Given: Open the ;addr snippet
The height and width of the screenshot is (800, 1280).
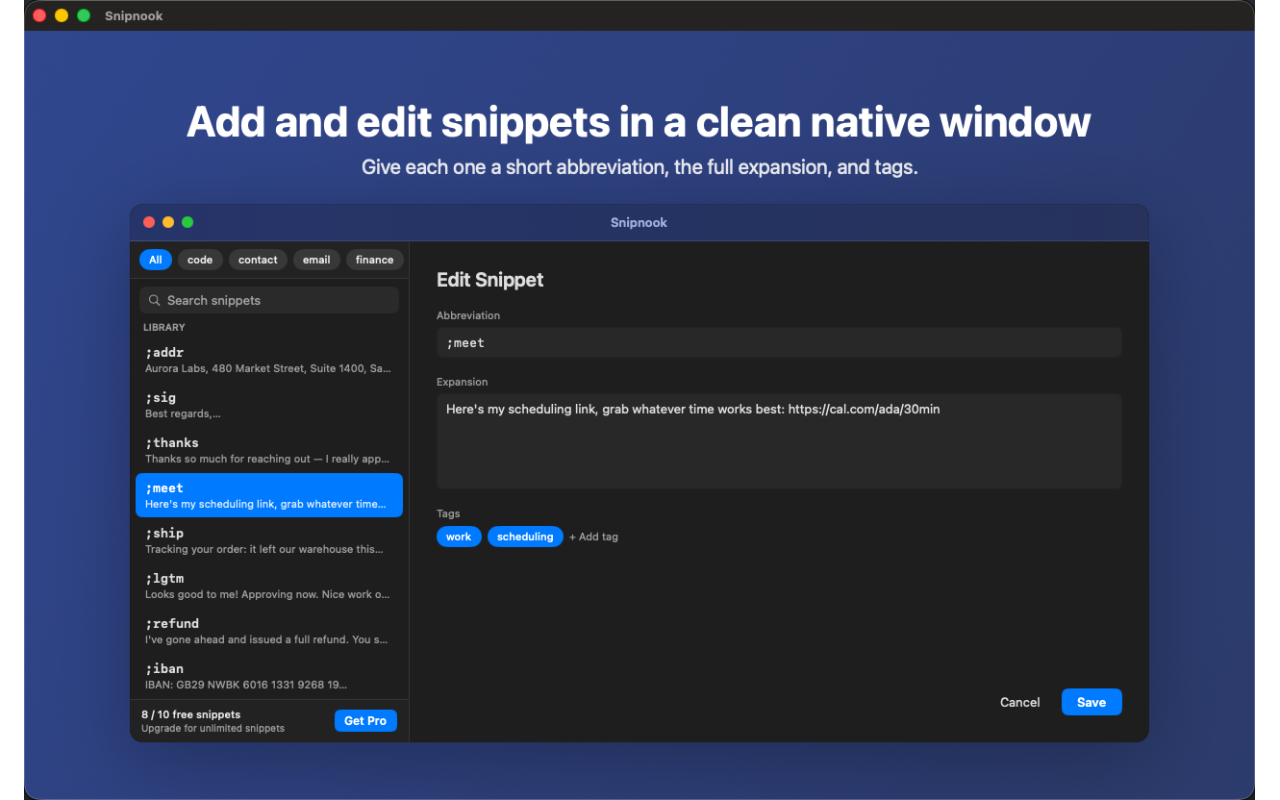Looking at the screenshot, I should click(x=269, y=360).
